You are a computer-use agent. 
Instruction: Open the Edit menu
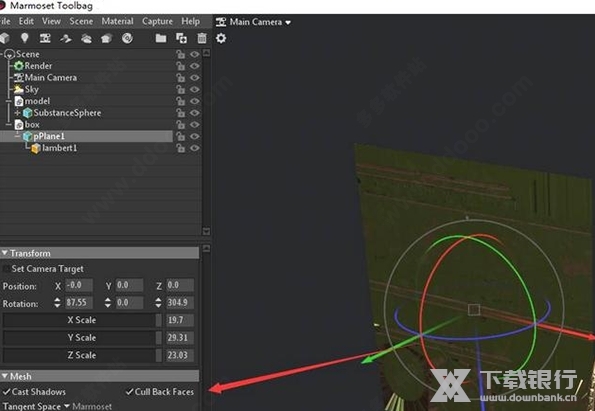[26, 21]
